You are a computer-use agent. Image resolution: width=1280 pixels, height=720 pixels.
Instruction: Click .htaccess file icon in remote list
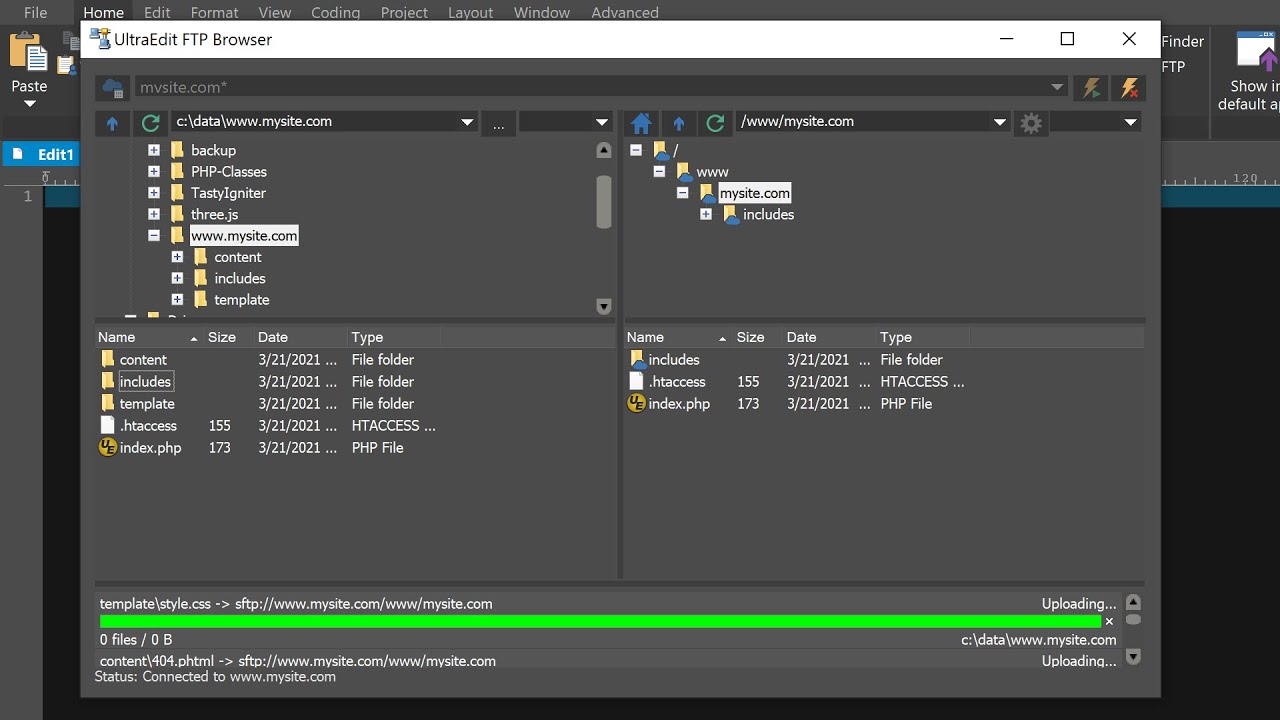click(636, 382)
